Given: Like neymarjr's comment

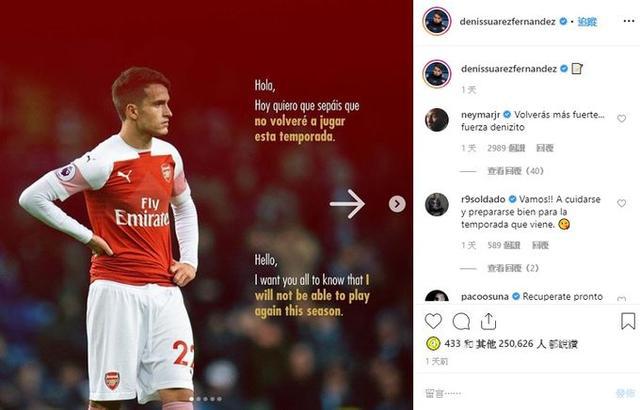Looking at the screenshot, I should point(621,118).
